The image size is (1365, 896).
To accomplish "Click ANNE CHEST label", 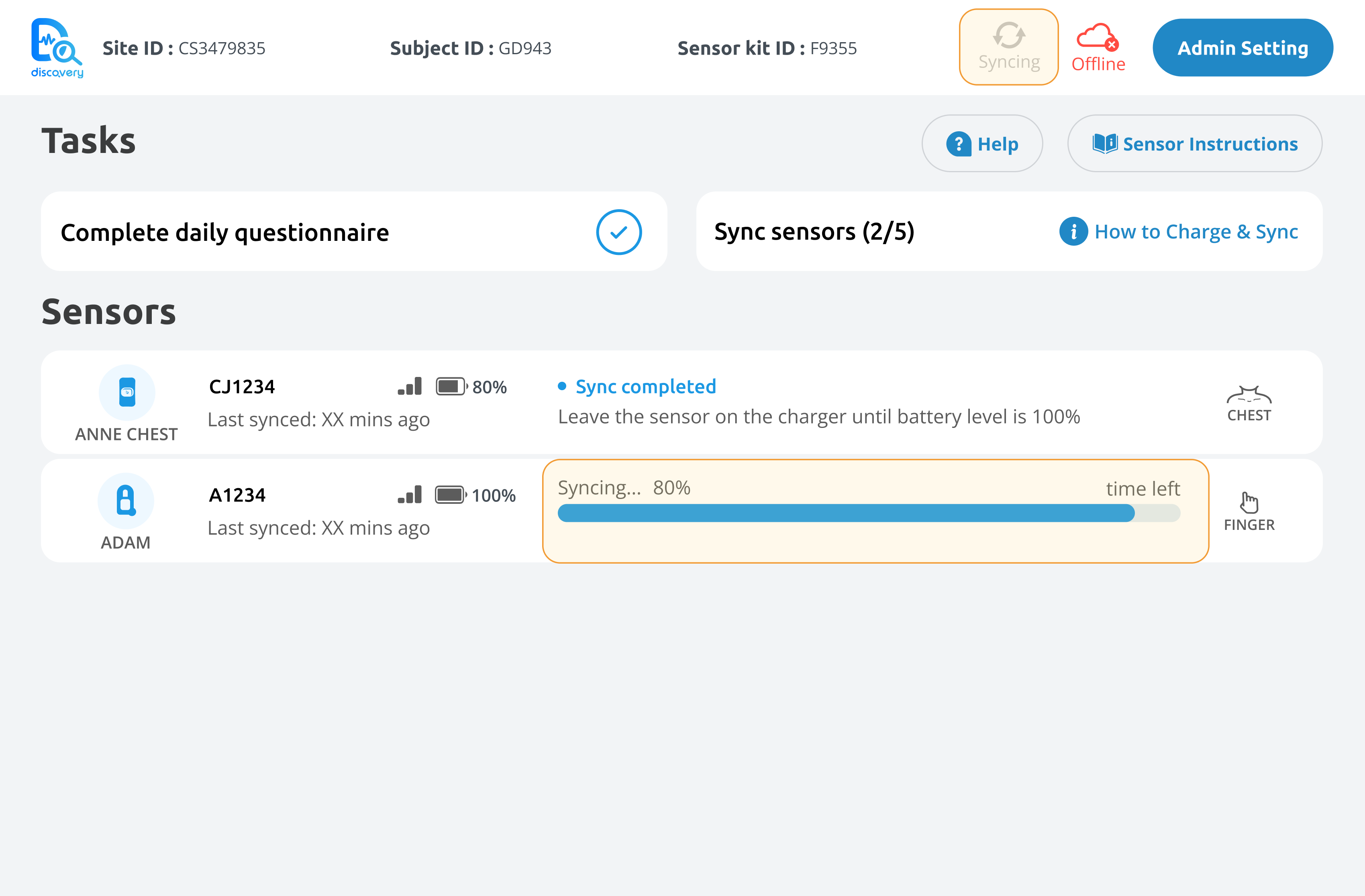I will click(126, 434).
